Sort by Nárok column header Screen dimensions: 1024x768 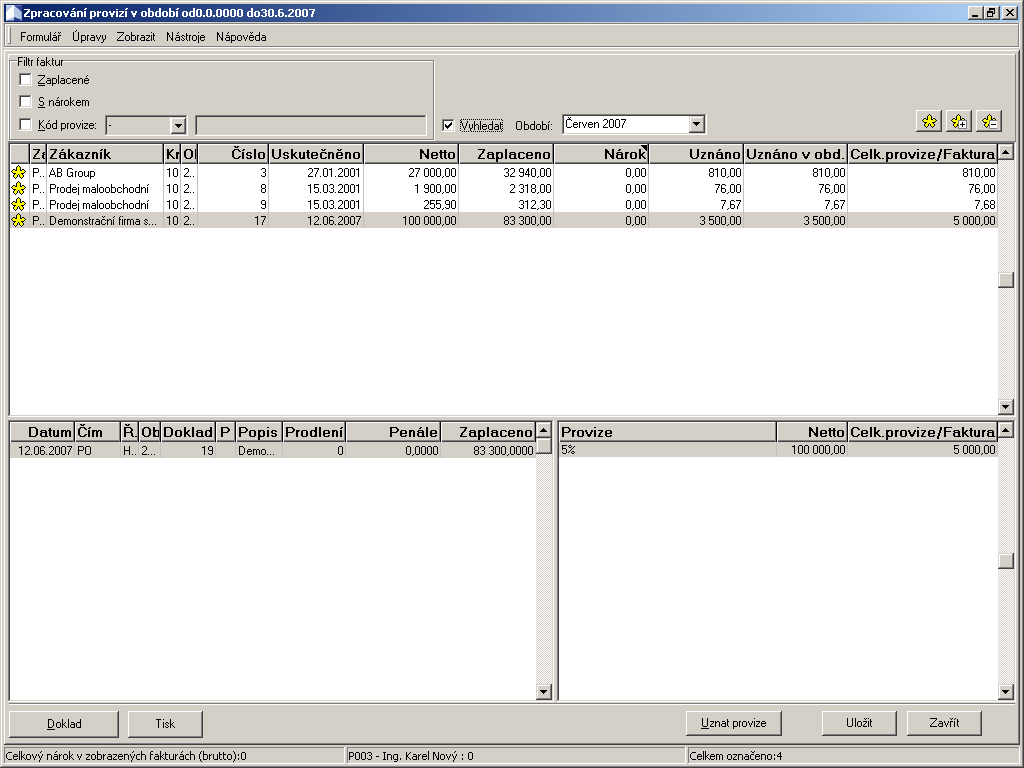click(601, 154)
